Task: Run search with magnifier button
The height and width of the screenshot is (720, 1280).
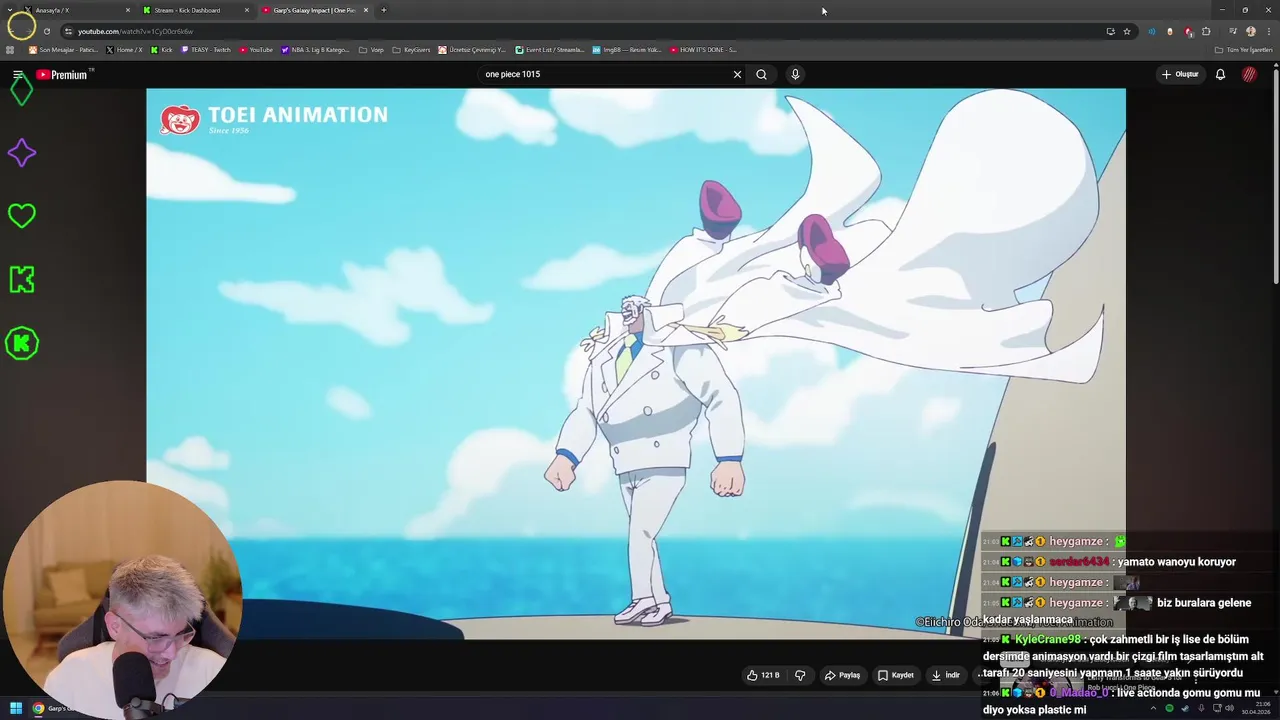Action: [761, 74]
